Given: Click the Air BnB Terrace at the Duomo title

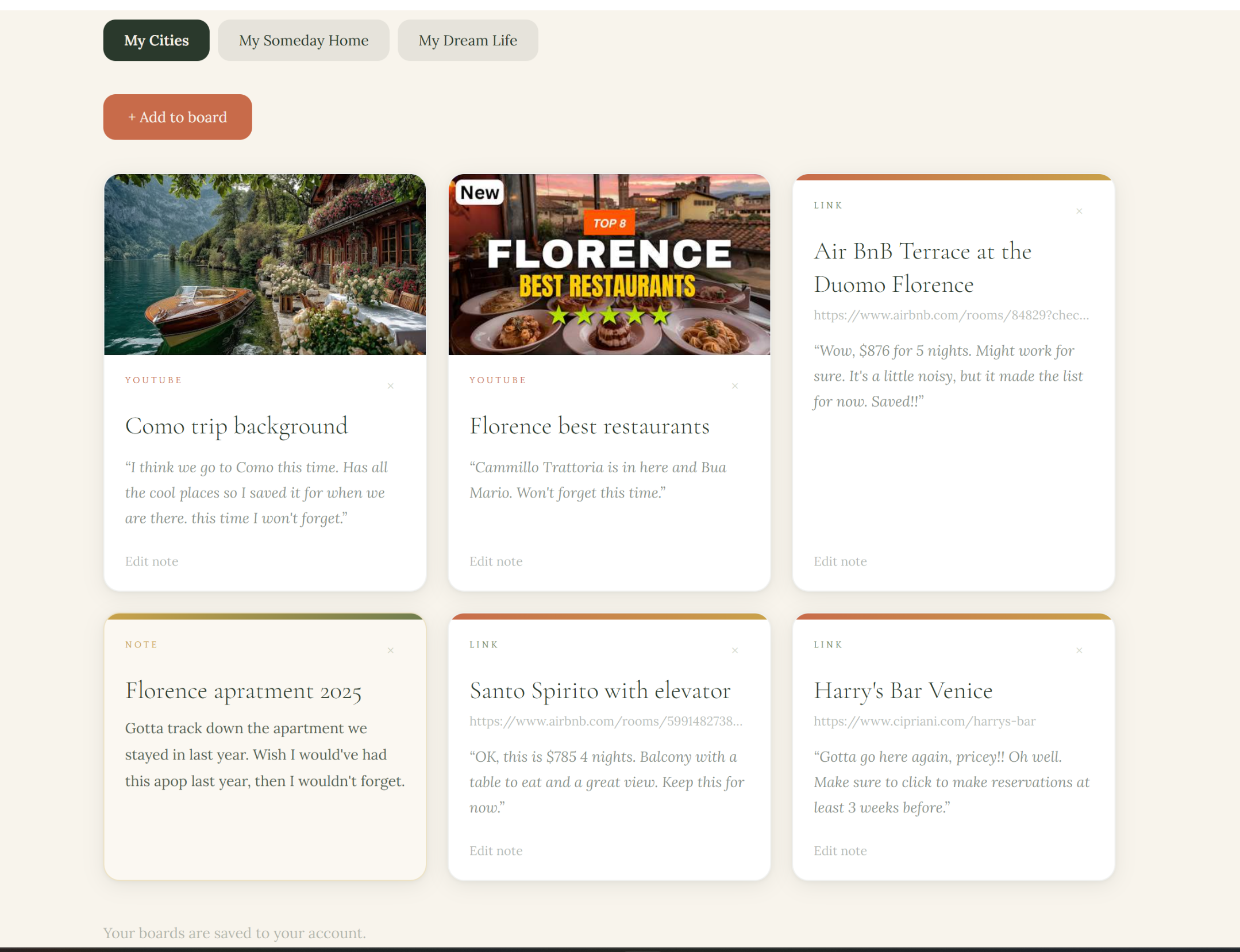Looking at the screenshot, I should click(922, 268).
